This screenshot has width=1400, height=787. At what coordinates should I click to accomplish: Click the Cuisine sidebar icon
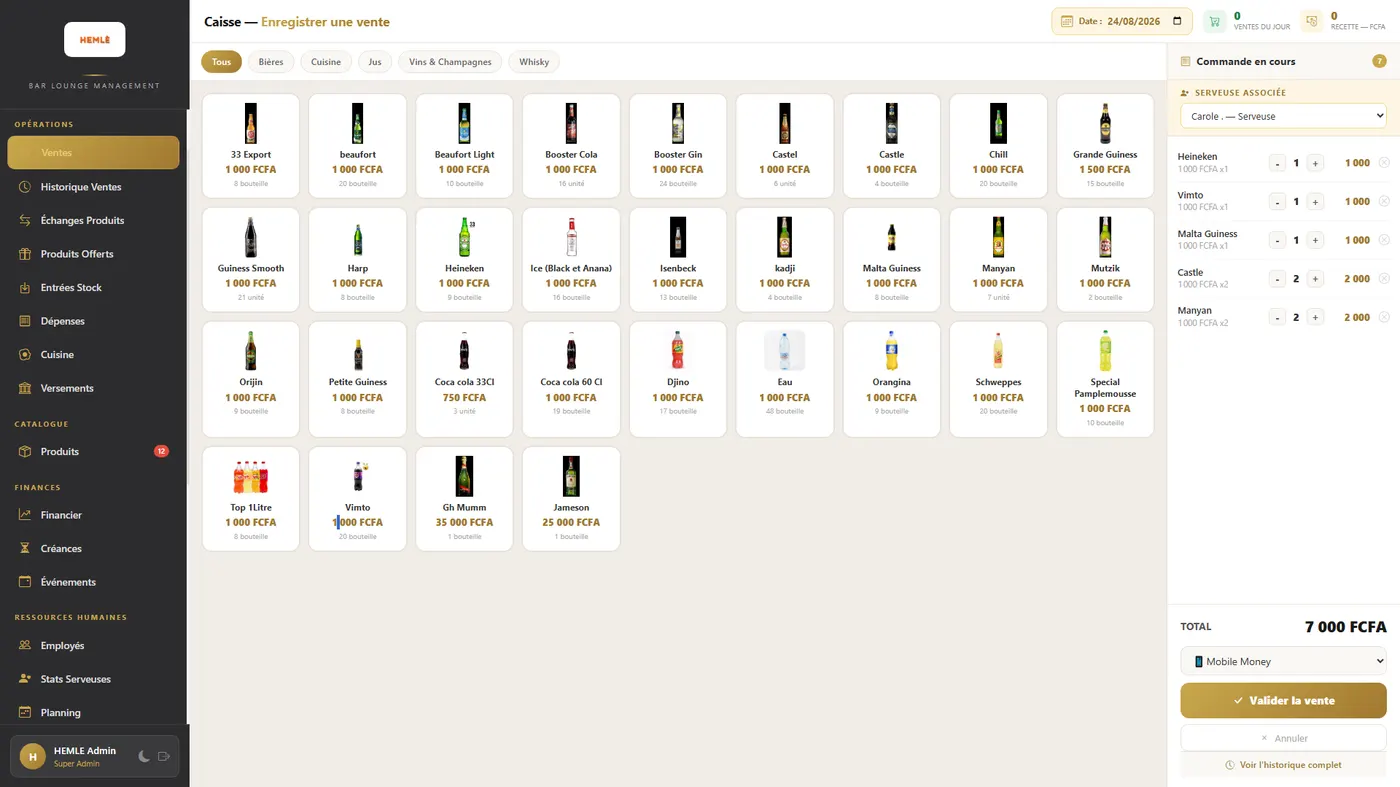(x=25, y=354)
